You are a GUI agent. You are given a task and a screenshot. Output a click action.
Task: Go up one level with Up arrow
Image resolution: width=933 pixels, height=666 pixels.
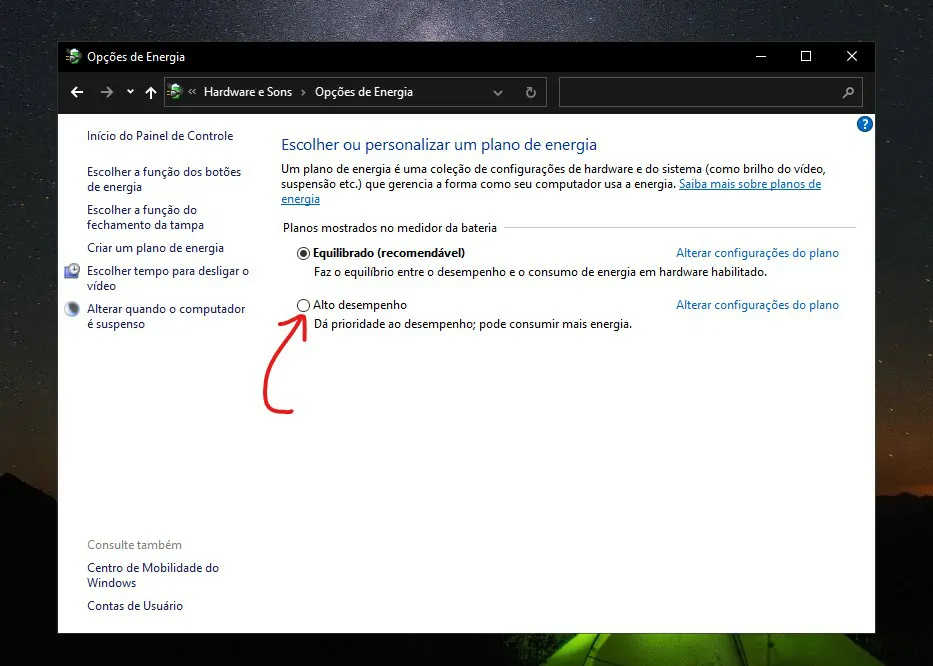[x=151, y=92]
